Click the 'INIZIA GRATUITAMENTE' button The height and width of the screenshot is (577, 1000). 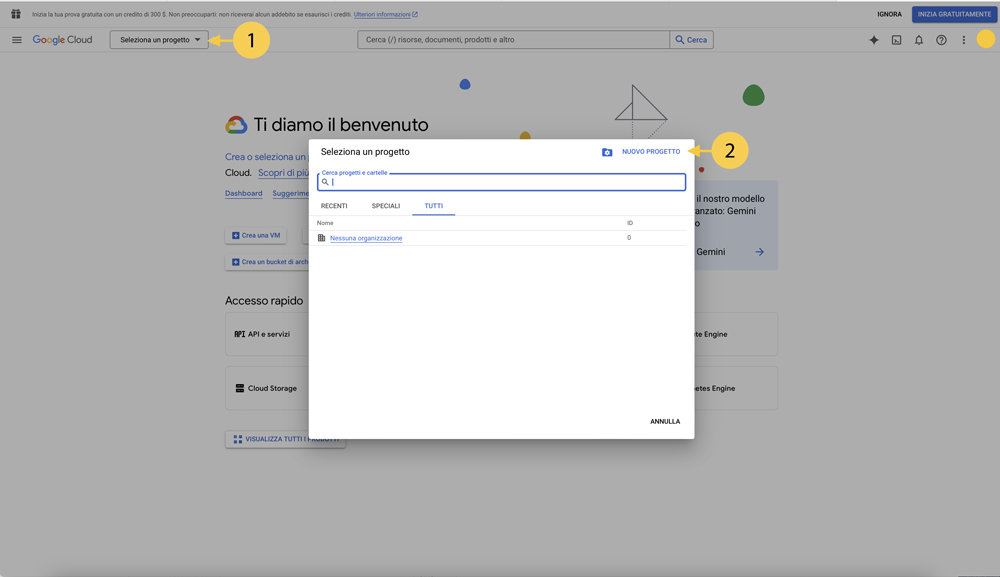click(954, 14)
